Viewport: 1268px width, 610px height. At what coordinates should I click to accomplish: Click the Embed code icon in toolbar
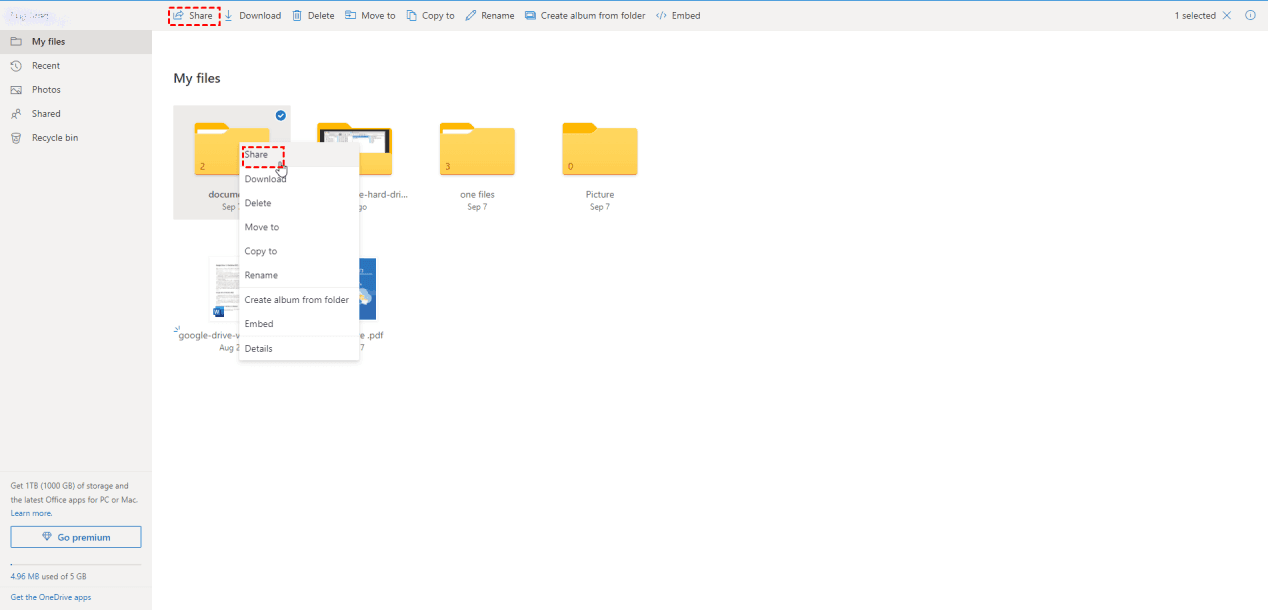(x=661, y=16)
